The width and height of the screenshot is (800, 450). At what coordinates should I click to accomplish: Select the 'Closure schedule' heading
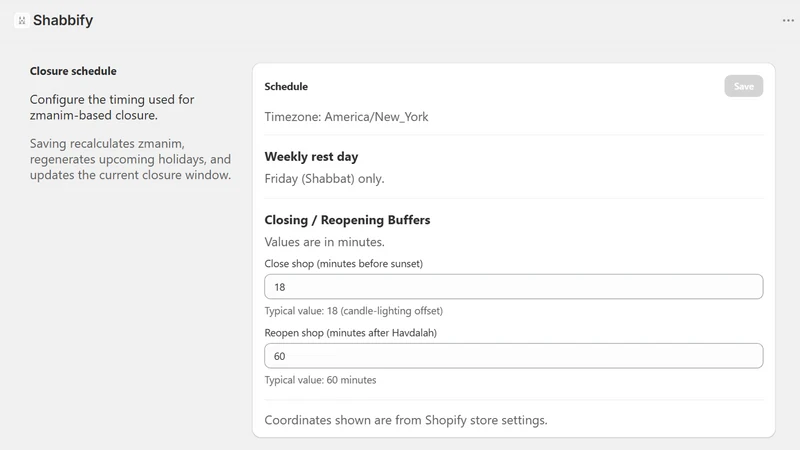73,71
